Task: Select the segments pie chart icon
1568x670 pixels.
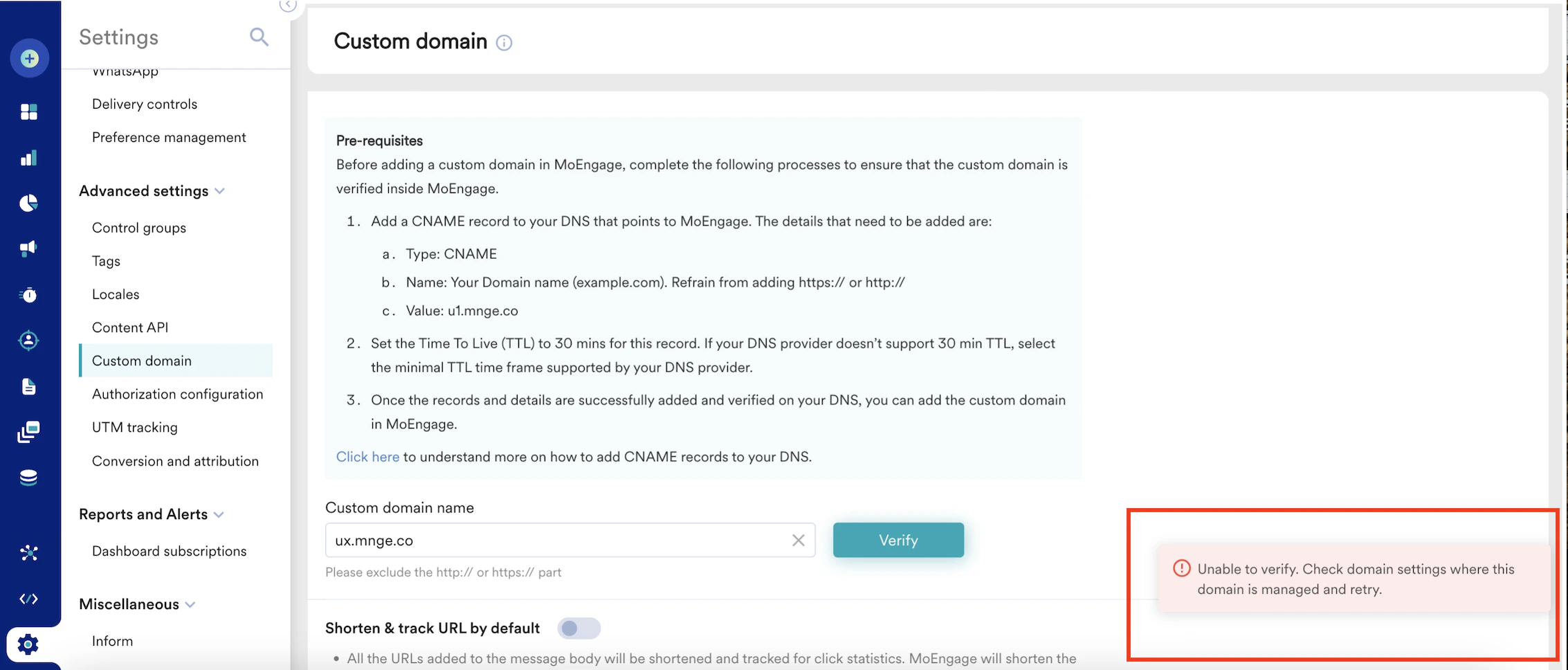Action: tap(30, 203)
